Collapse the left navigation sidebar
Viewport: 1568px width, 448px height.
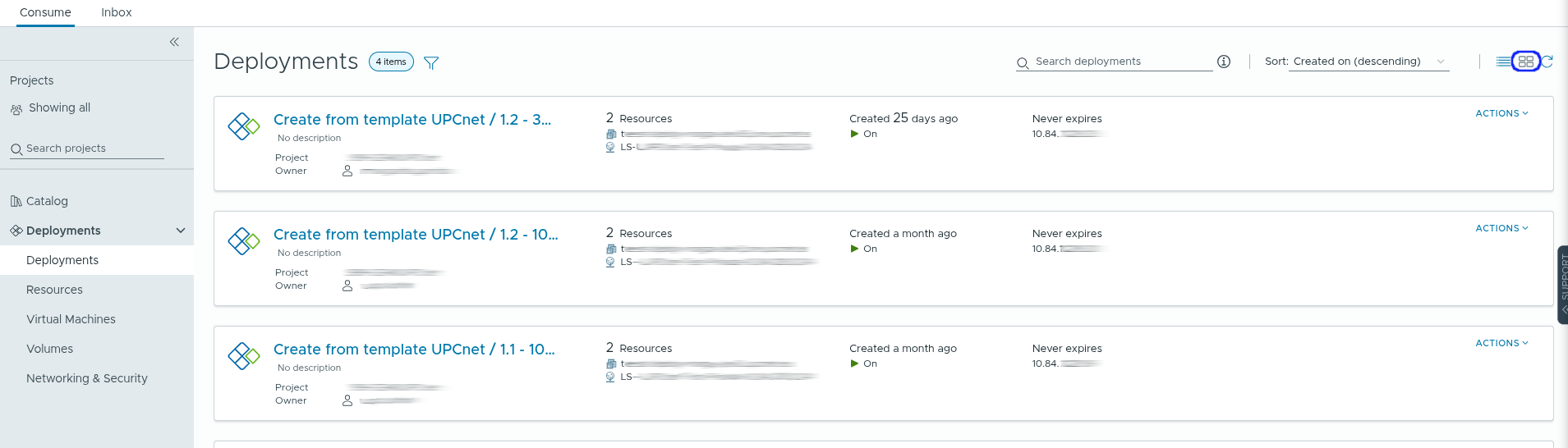tap(174, 42)
